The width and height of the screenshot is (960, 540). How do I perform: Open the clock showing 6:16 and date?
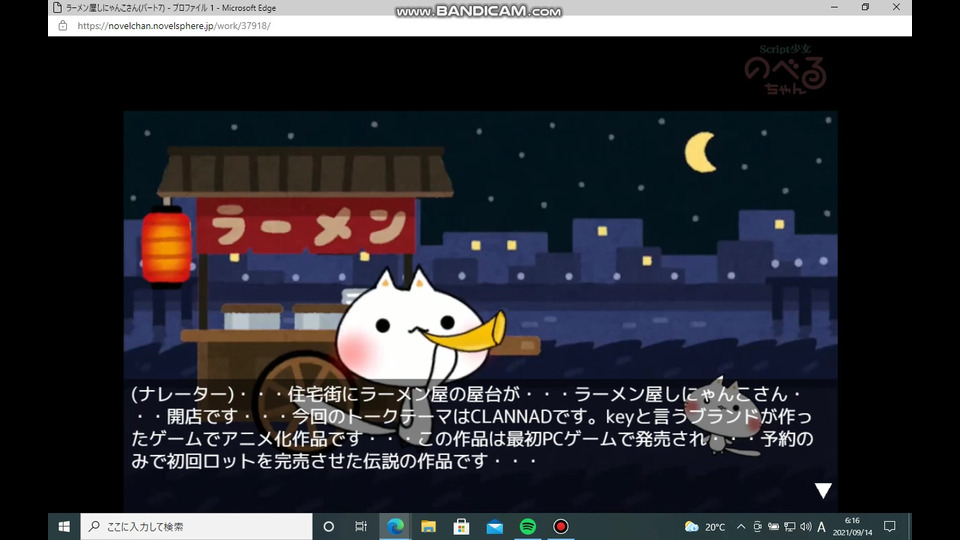click(852, 527)
